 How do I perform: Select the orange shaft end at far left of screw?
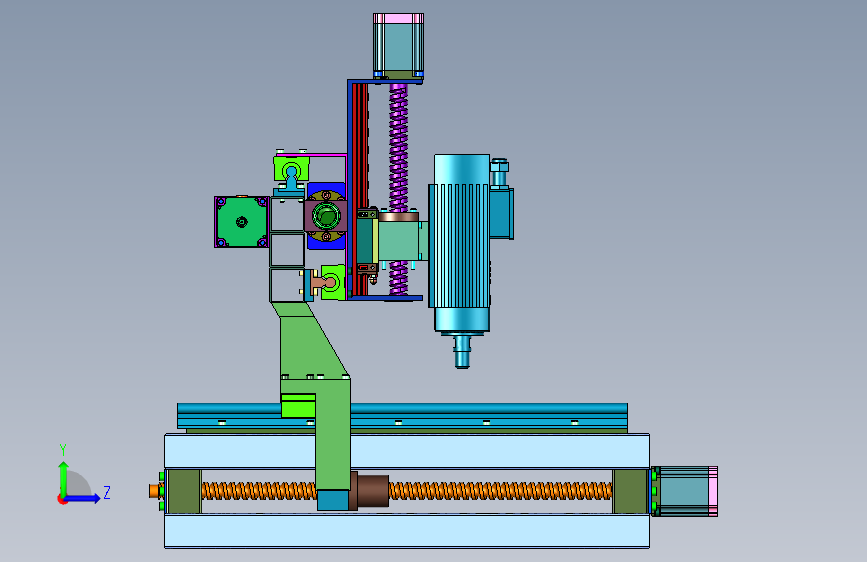(154, 491)
